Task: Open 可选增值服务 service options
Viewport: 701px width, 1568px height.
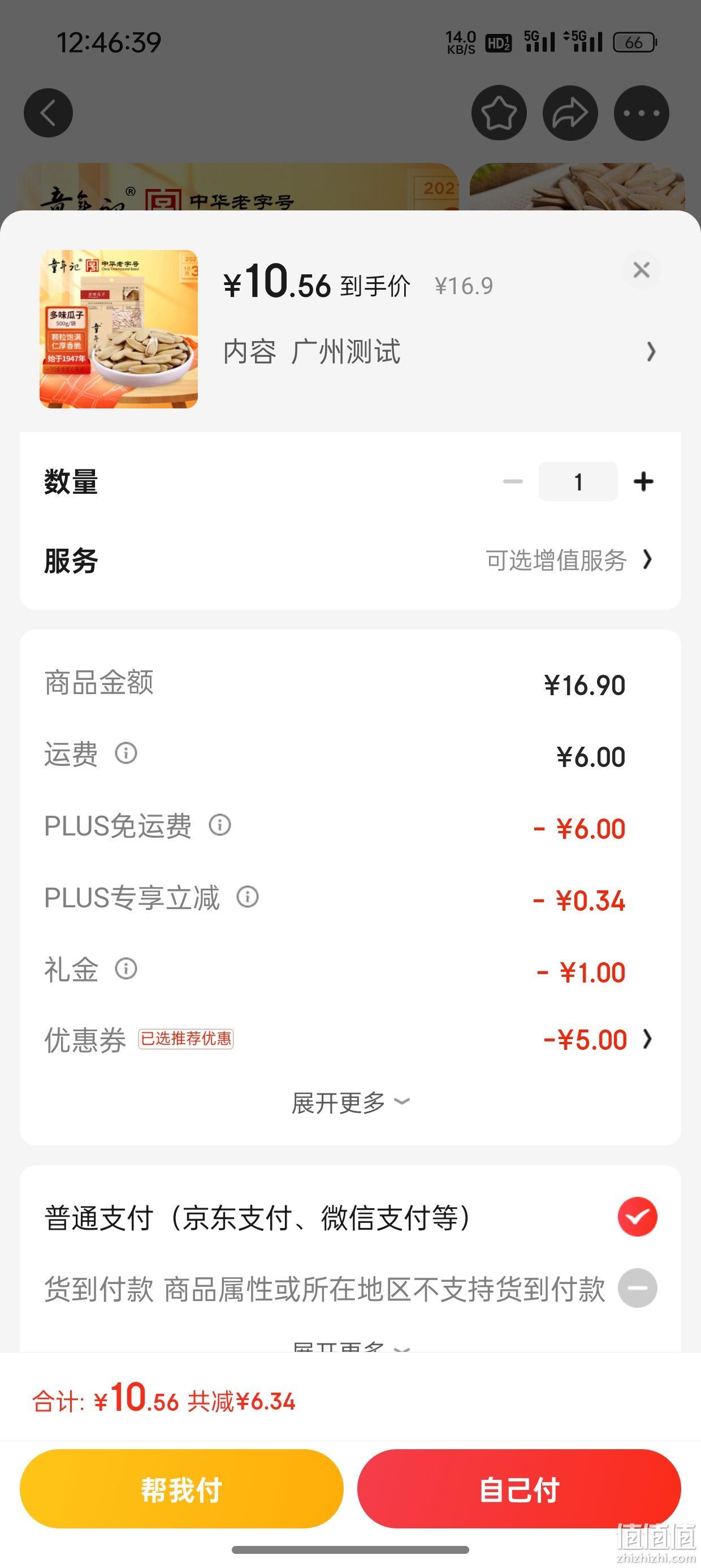Action: pyautogui.click(x=569, y=560)
